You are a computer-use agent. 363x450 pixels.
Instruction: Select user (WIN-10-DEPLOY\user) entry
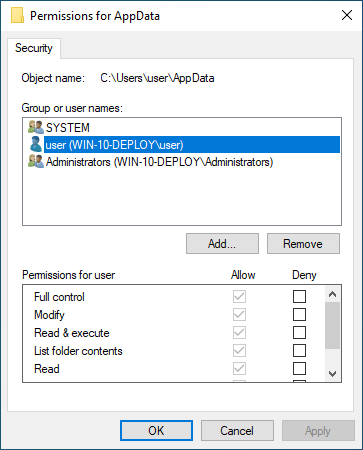point(192,145)
